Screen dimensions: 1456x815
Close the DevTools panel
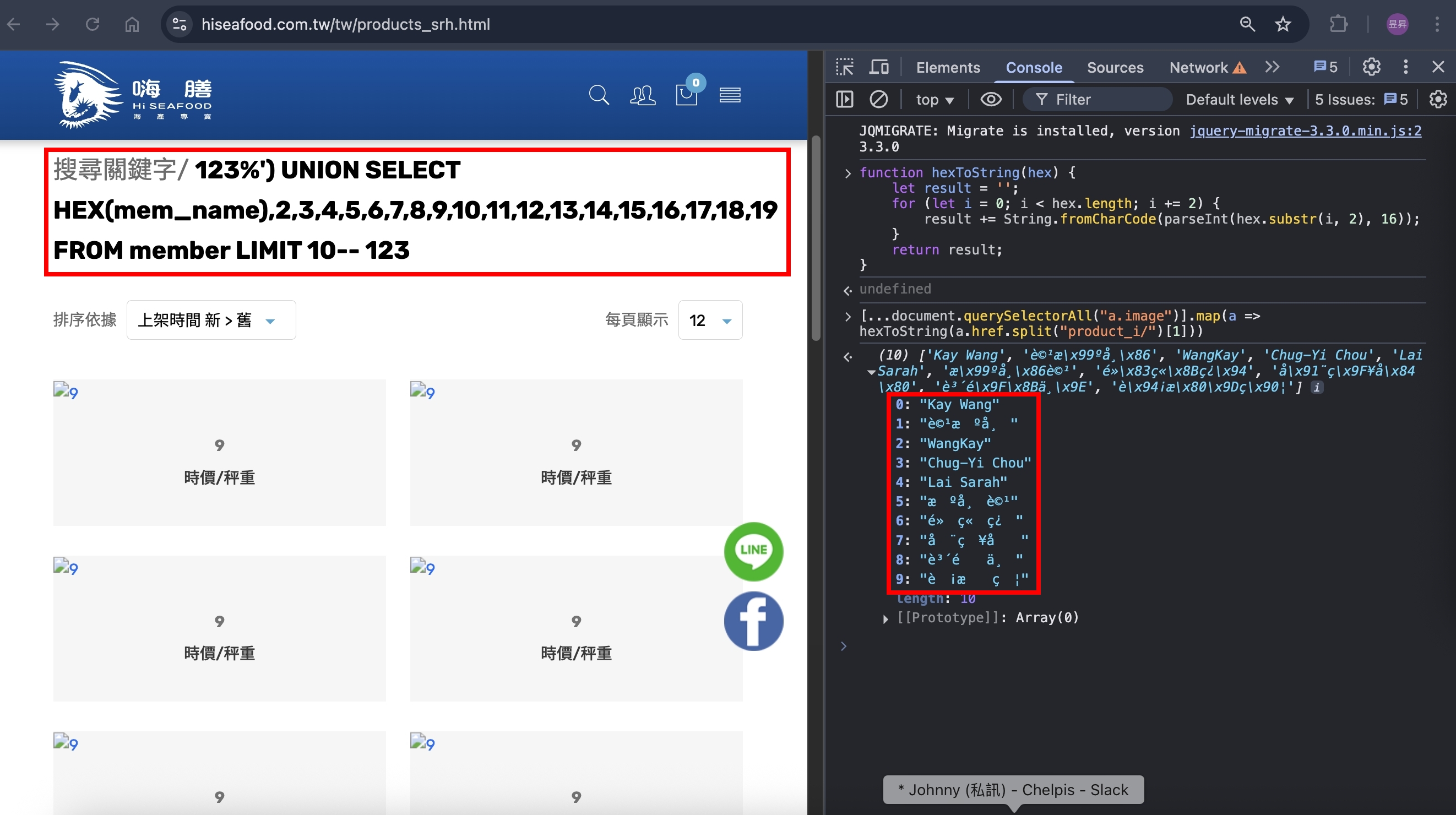click(1438, 67)
